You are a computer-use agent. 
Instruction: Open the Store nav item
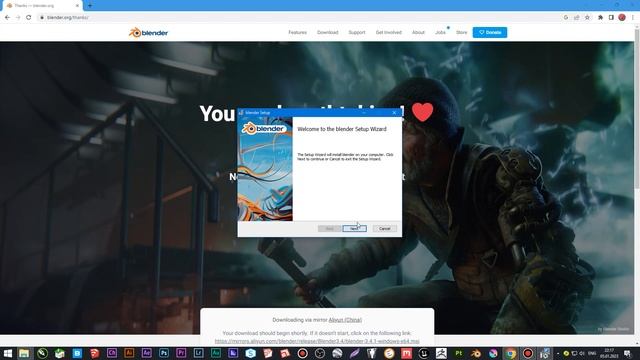pos(462,32)
